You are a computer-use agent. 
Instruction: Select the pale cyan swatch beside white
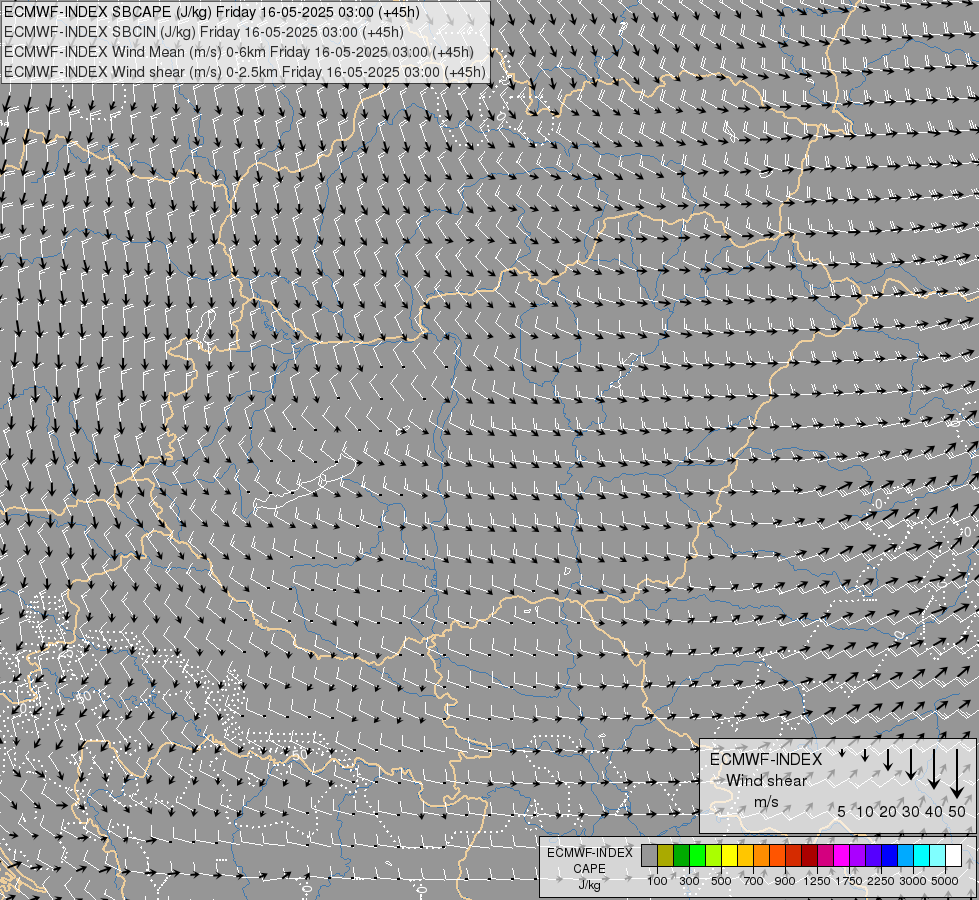[x=938, y=856]
